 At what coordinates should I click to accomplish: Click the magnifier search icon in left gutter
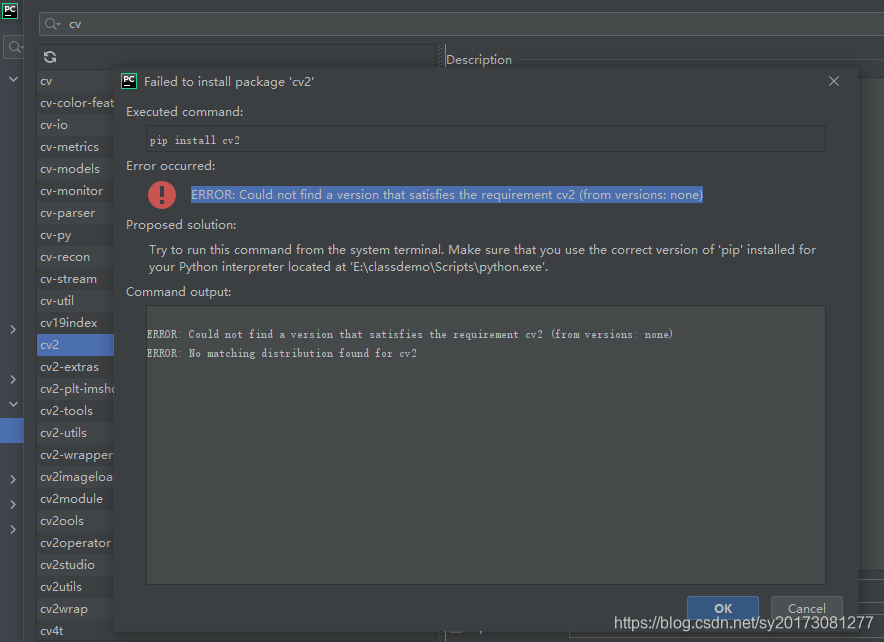(x=14, y=46)
